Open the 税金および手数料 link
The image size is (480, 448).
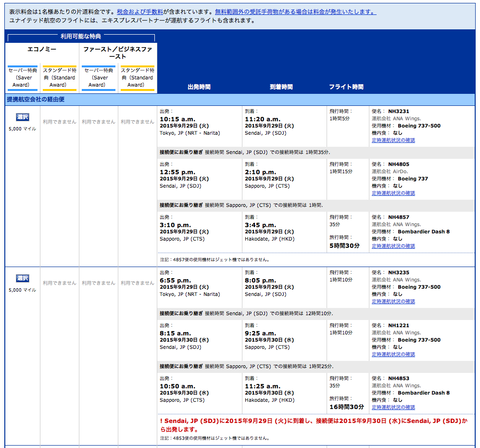[140, 12]
